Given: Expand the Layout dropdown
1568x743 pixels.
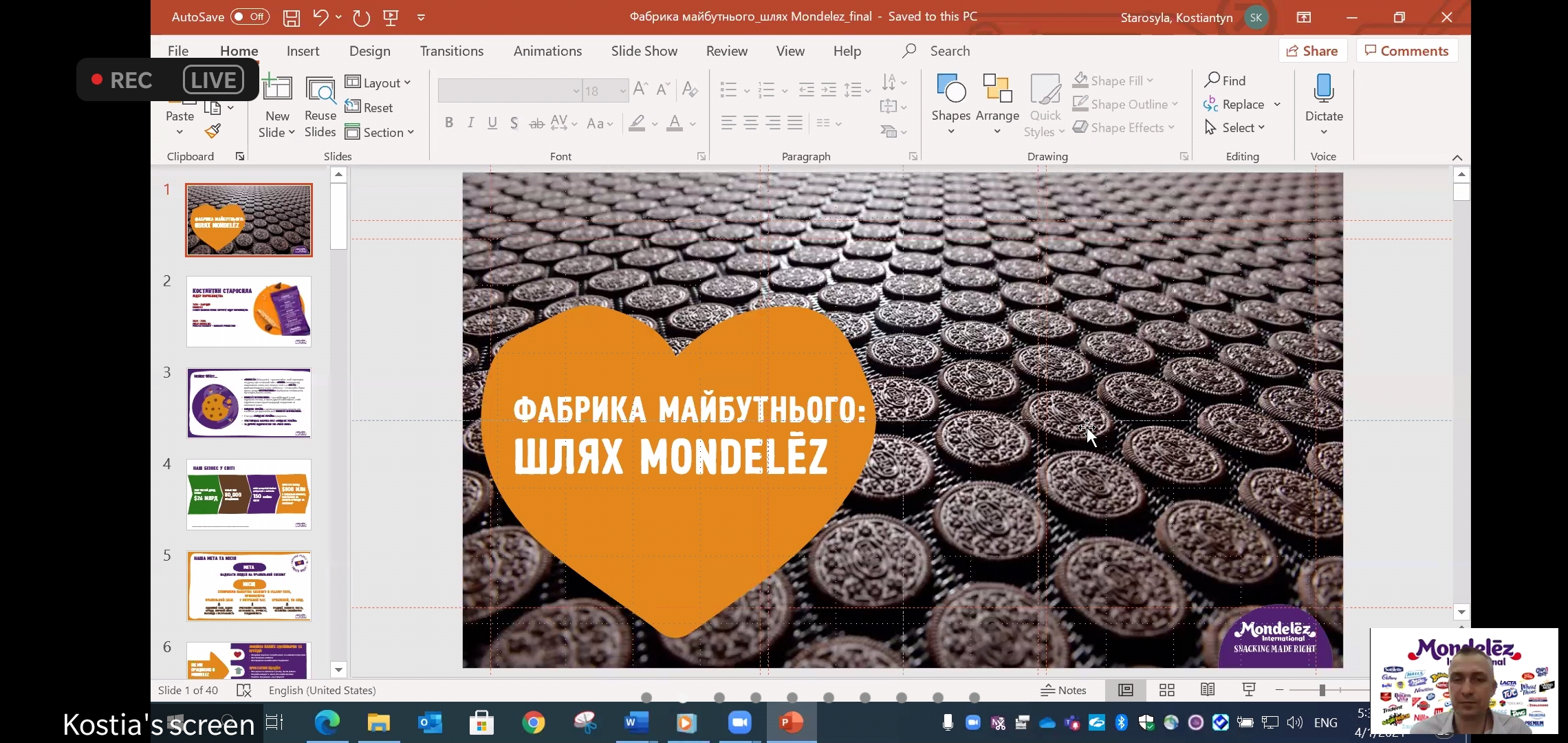Looking at the screenshot, I should [x=379, y=83].
